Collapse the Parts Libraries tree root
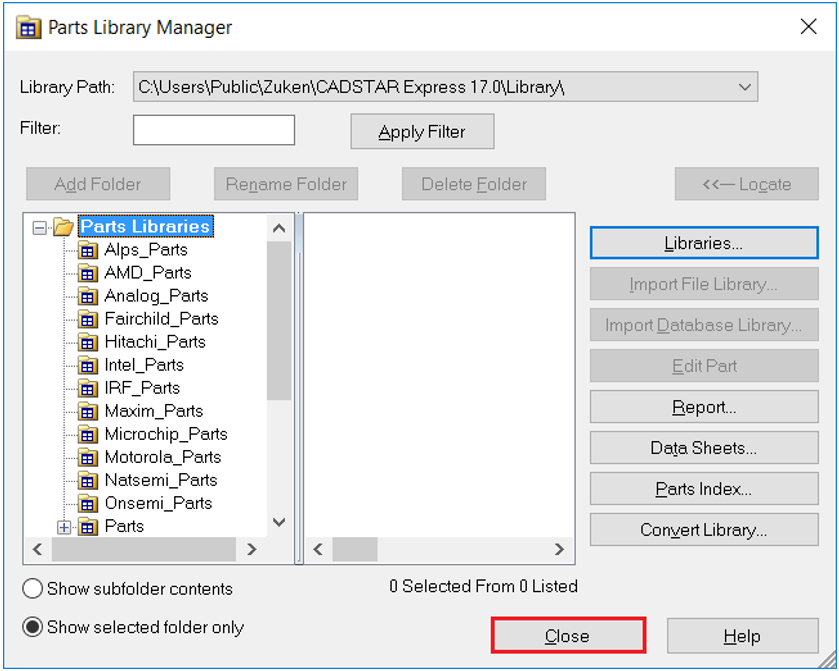The image size is (839, 671). pyautogui.click(x=39, y=228)
